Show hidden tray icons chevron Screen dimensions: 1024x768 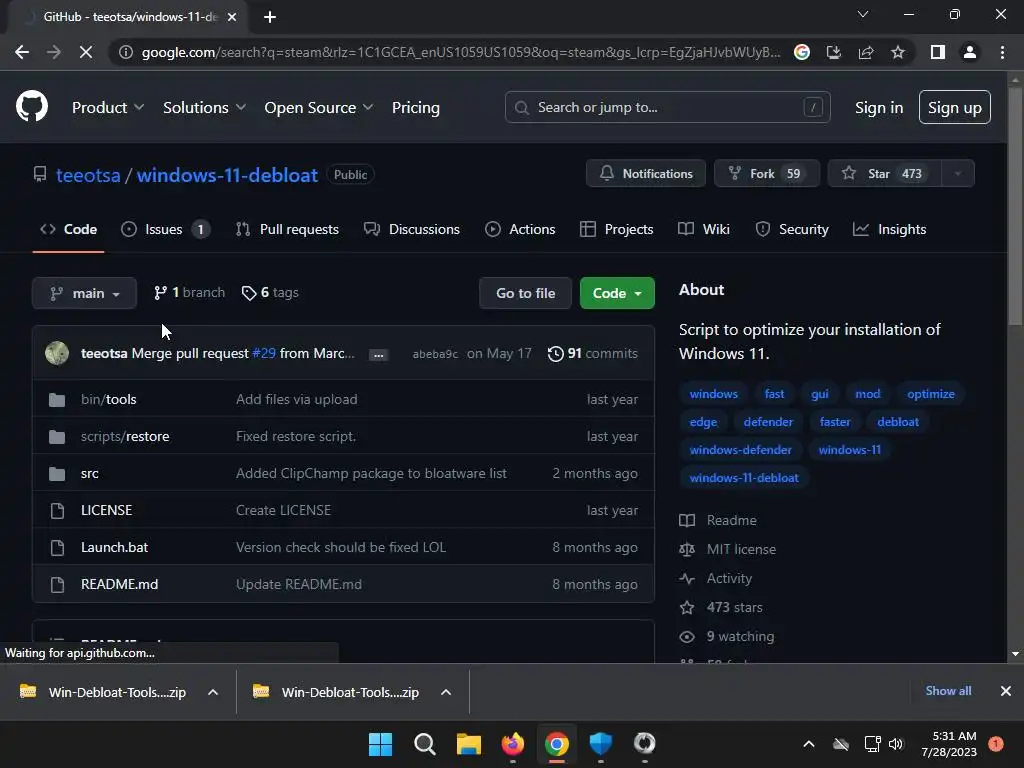tap(808, 744)
